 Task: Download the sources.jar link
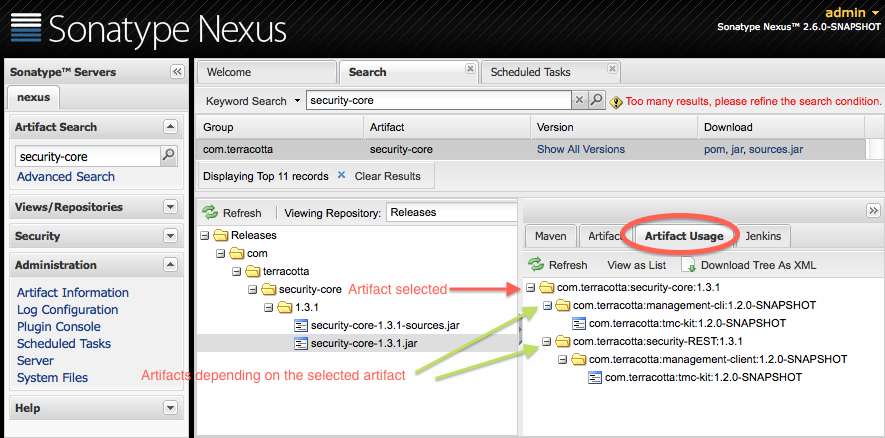coord(776,150)
